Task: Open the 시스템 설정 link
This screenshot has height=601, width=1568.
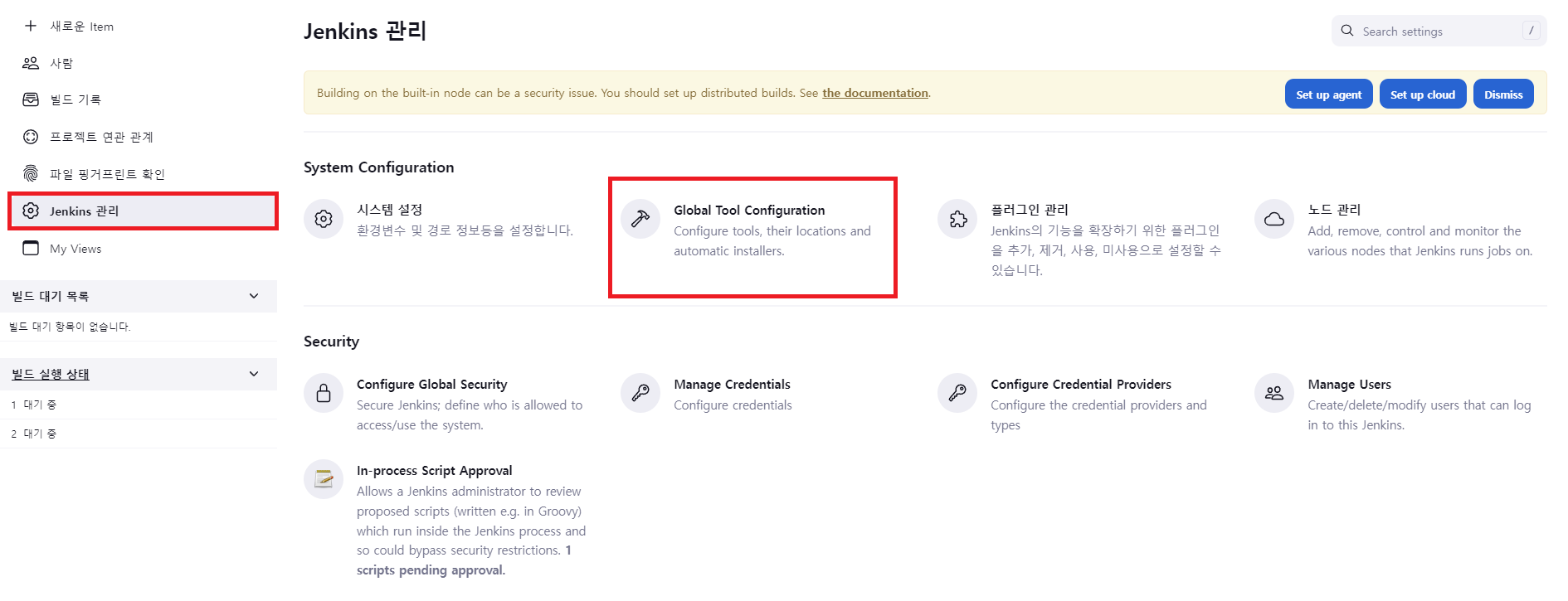Action: pyautogui.click(x=389, y=210)
